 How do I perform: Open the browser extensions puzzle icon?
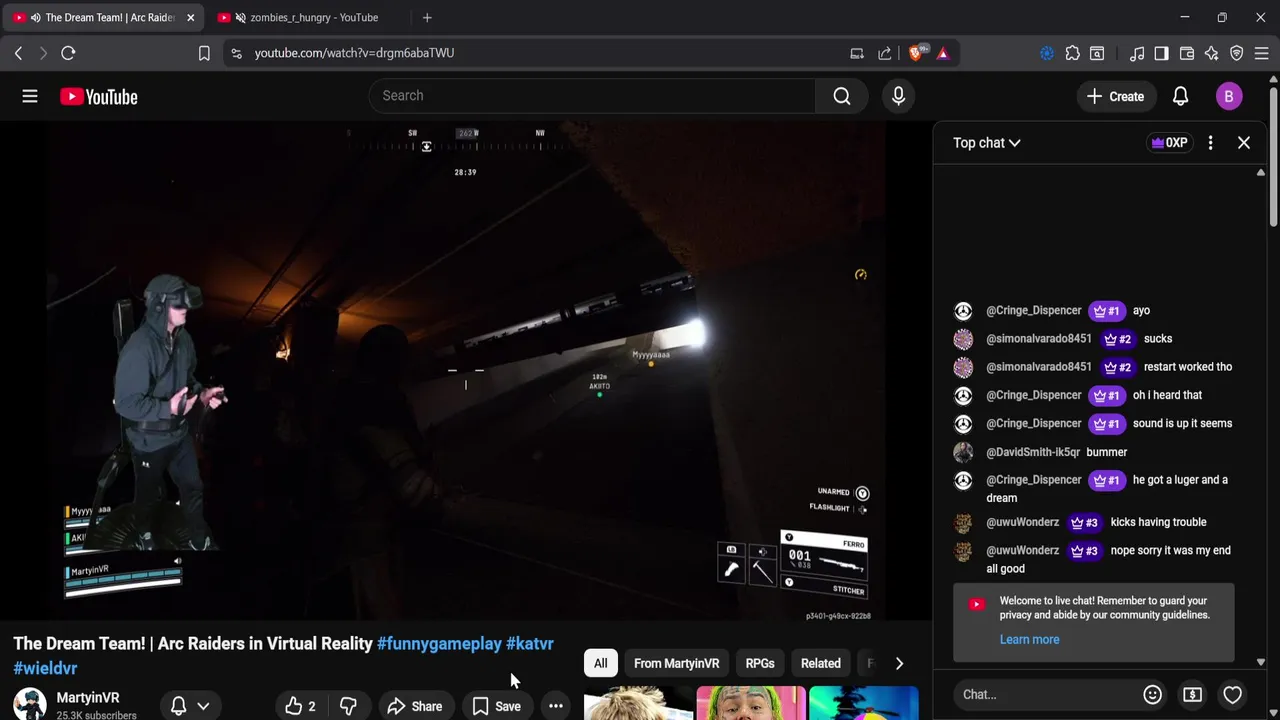click(1072, 53)
